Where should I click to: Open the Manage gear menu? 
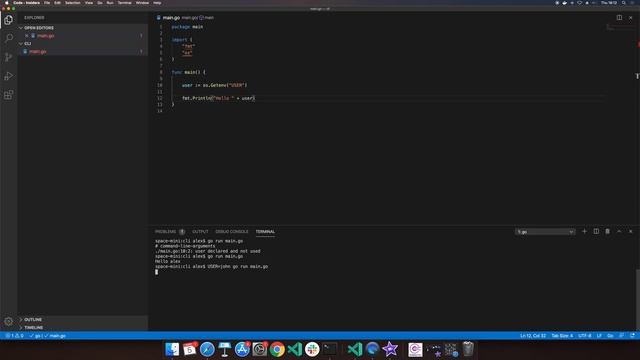(9, 321)
